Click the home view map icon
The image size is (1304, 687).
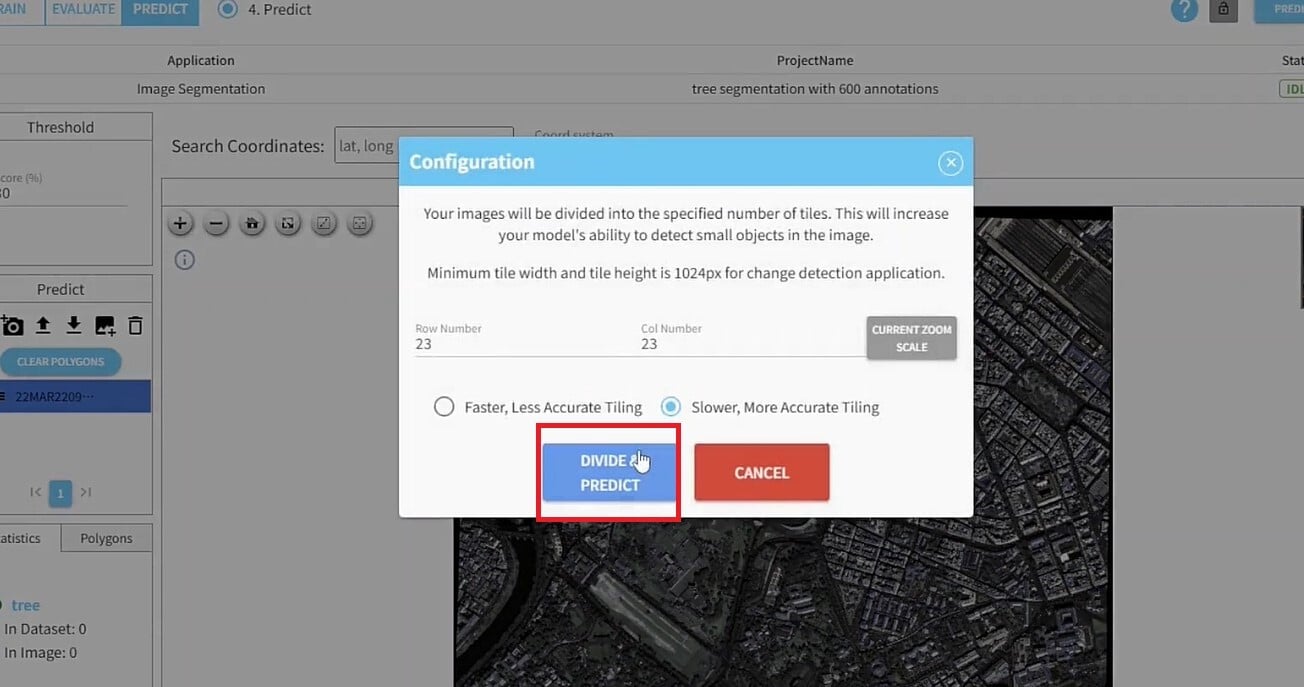coord(252,223)
